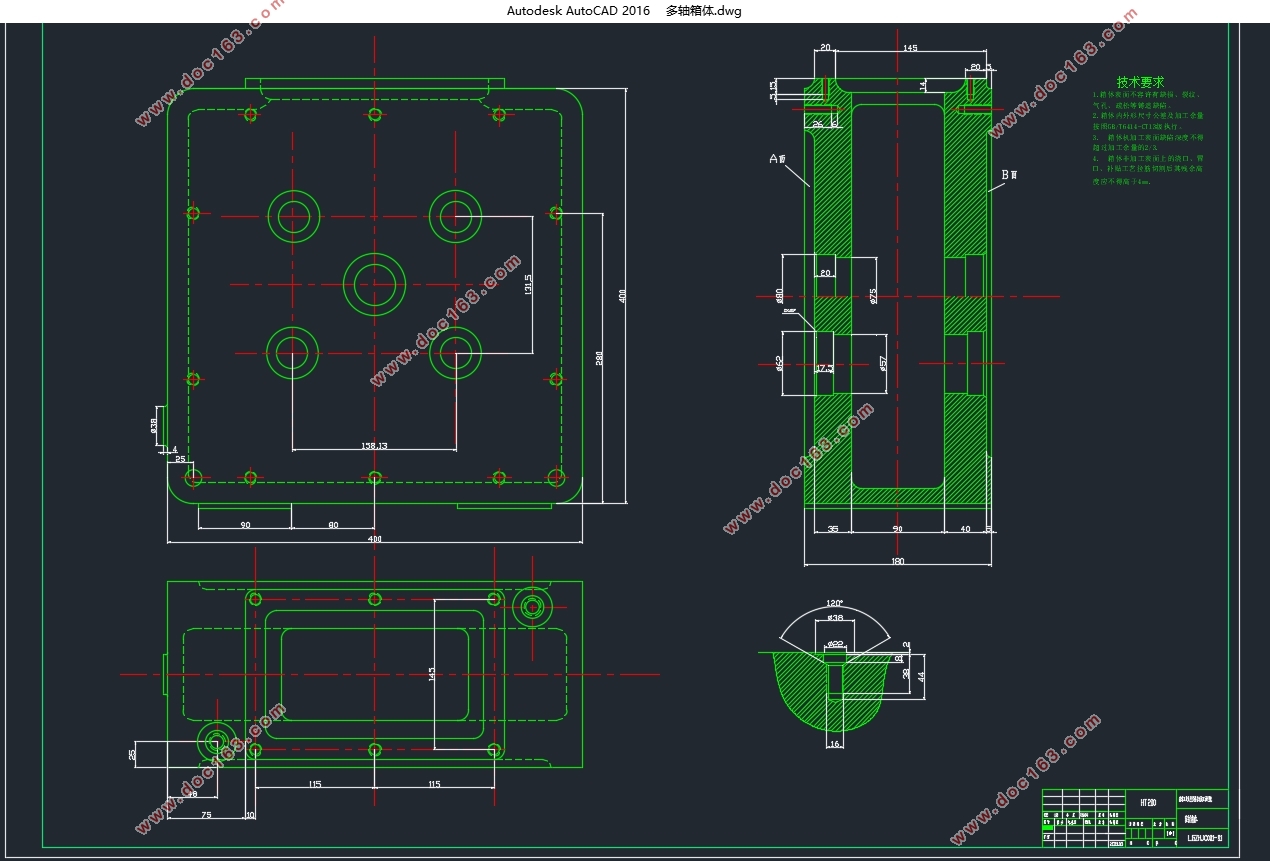Select the drawing number cell in title block
This screenshot has height=861, width=1270.
pos(1203,837)
